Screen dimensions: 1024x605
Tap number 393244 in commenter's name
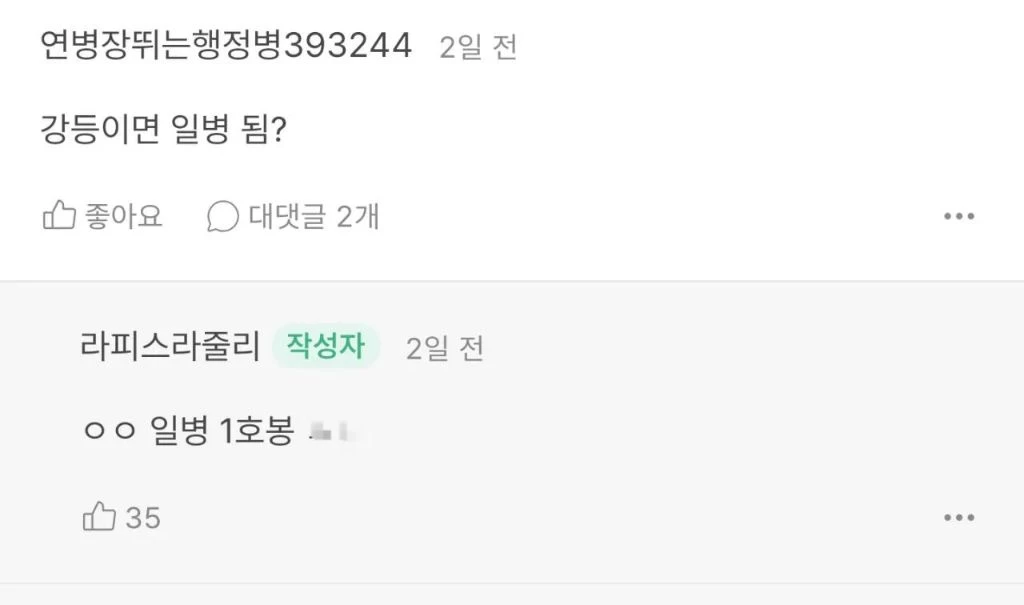click(349, 46)
